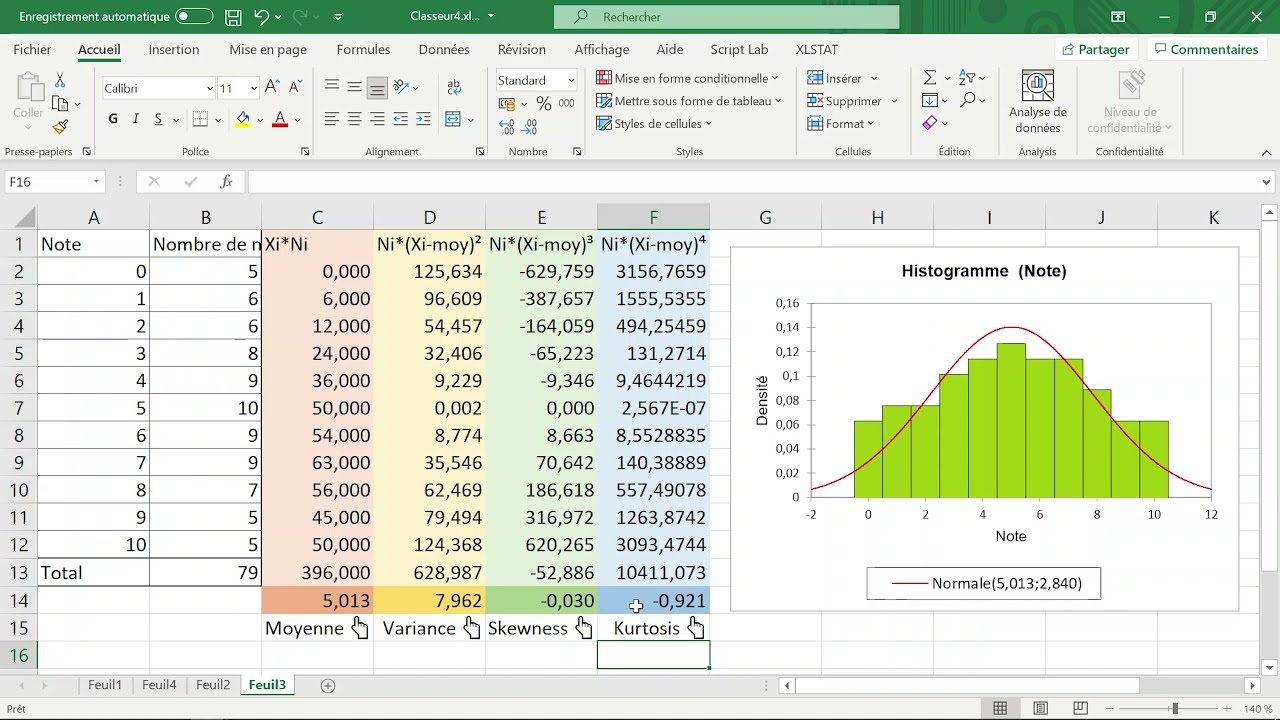Click the Partager button

click(x=1096, y=49)
